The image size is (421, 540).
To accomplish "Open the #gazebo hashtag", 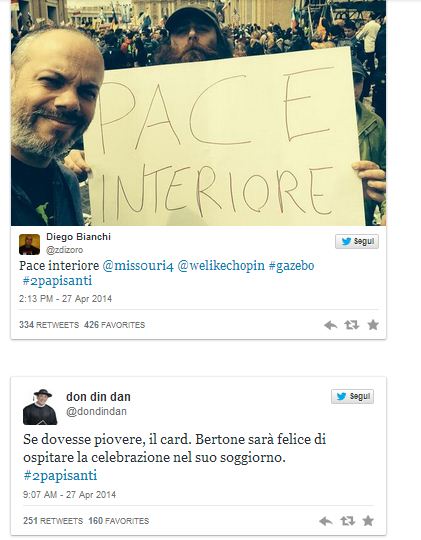I will [x=291, y=266].
